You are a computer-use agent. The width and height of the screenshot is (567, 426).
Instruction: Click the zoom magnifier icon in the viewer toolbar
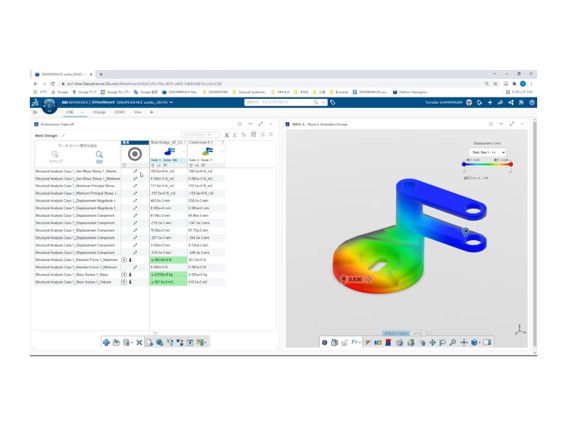[452, 342]
